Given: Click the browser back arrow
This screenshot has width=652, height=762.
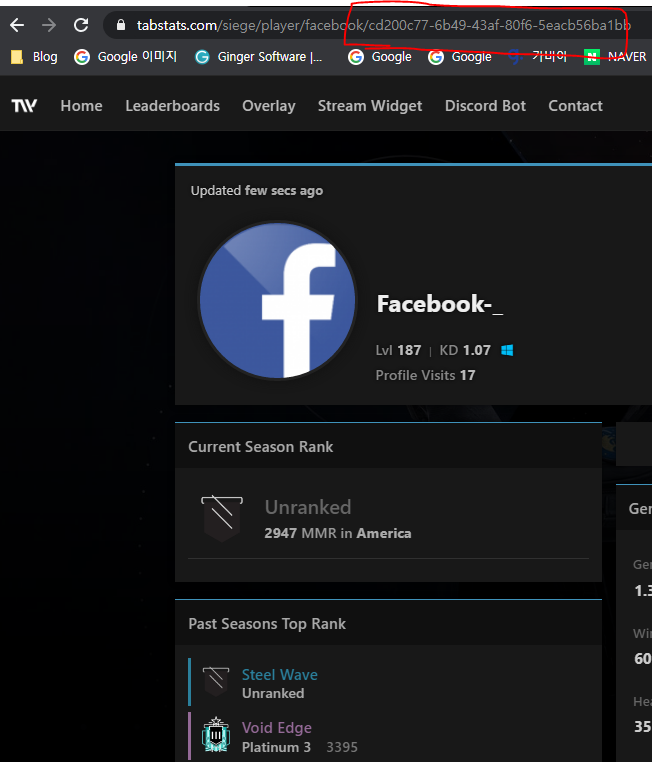Looking at the screenshot, I should [17, 25].
